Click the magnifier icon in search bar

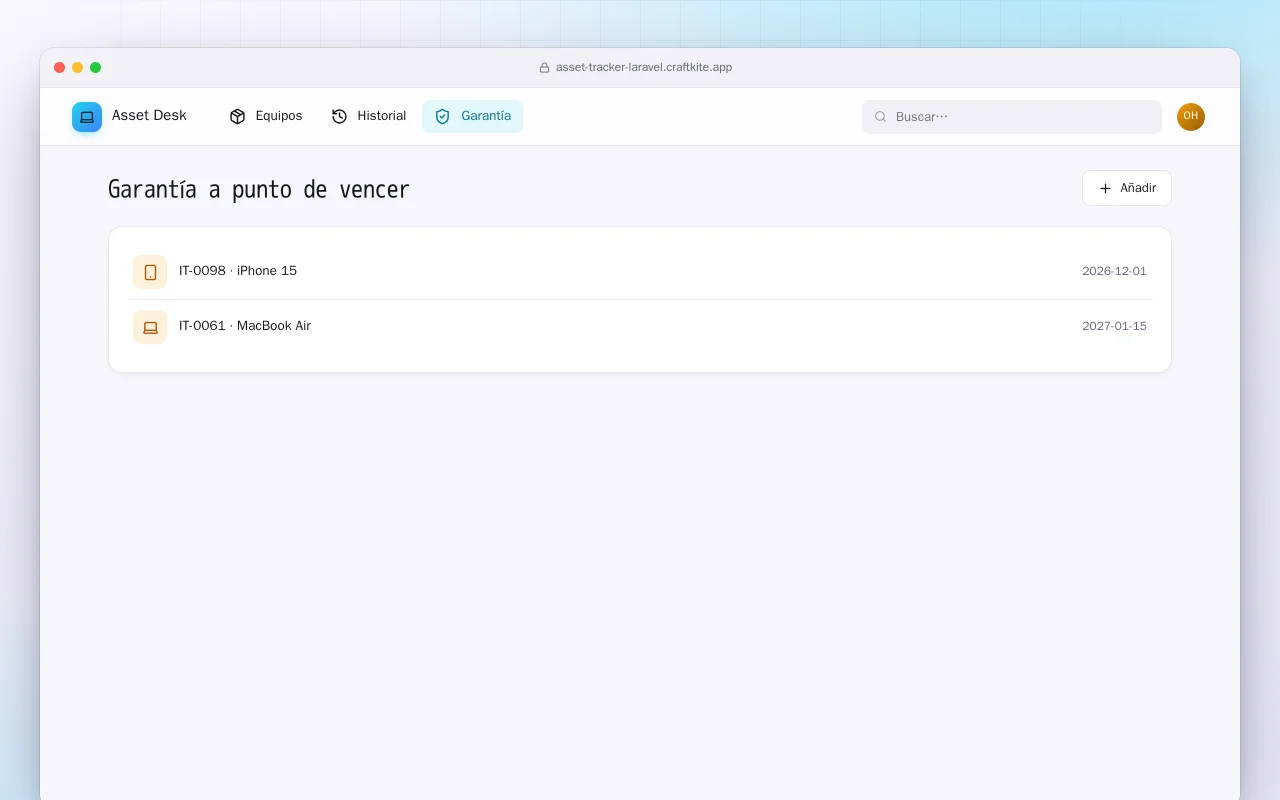881,117
